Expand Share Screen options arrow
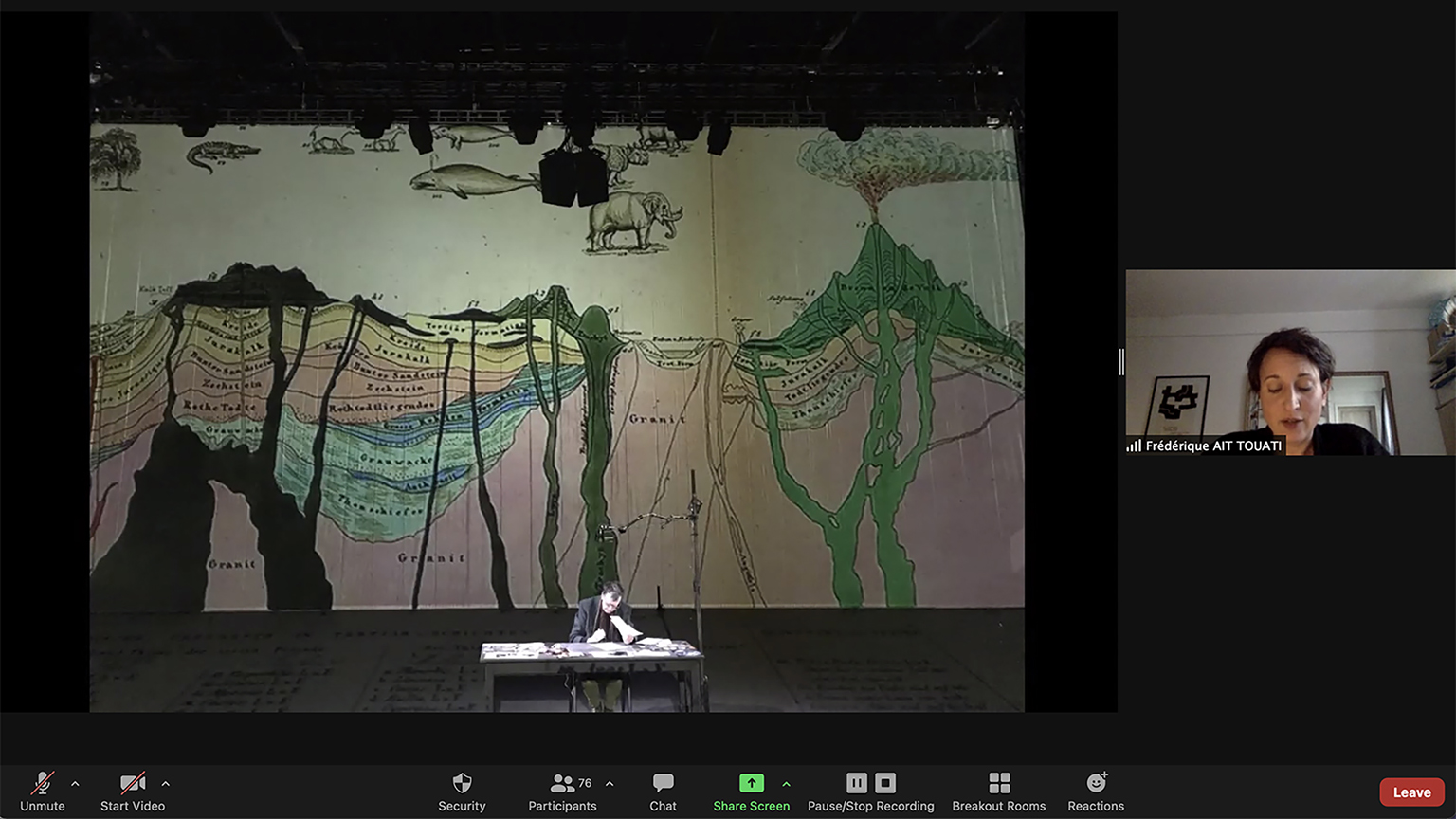This screenshot has height=819, width=1456. [x=786, y=784]
